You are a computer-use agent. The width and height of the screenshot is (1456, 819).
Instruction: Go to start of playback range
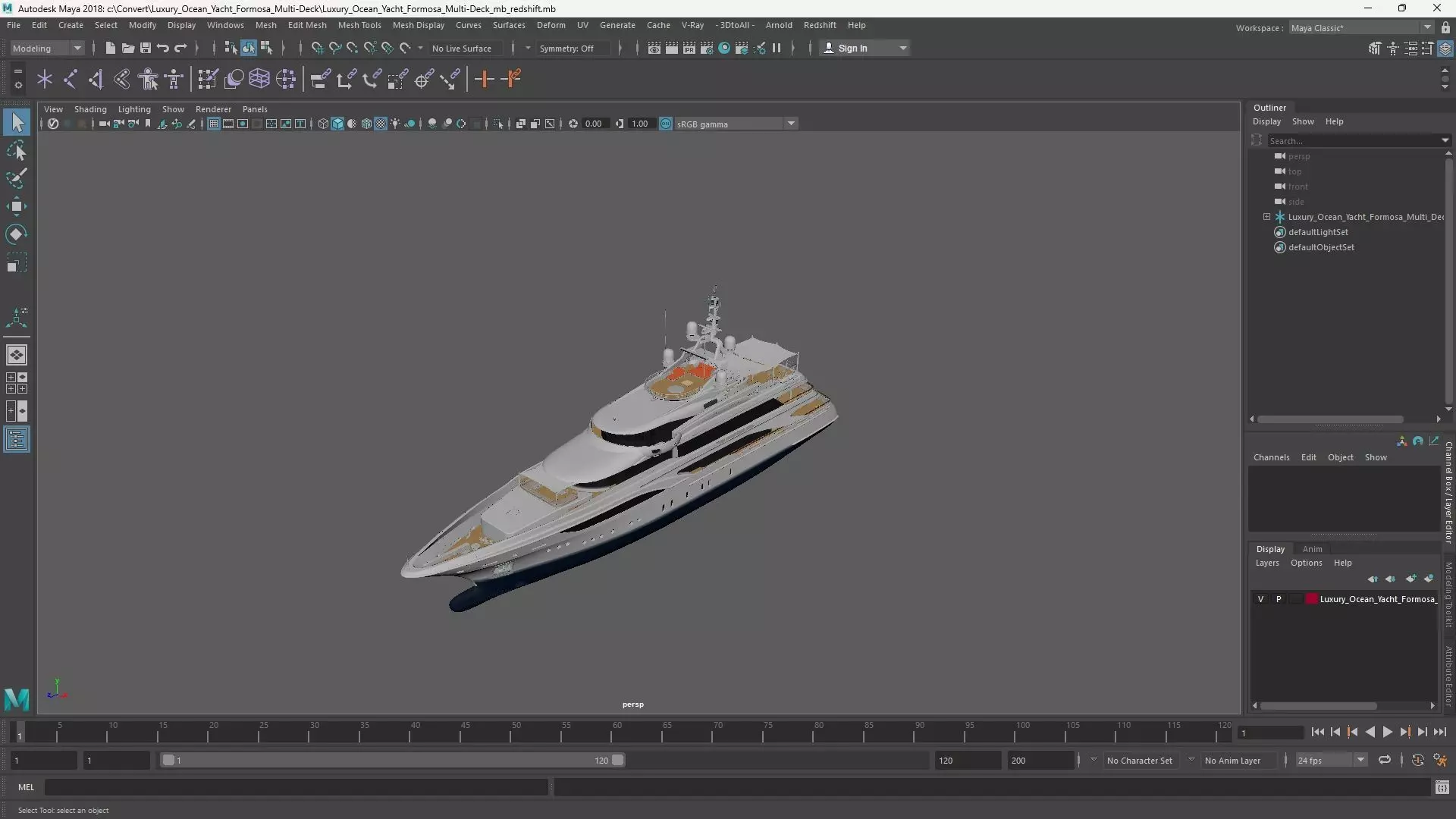pyautogui.click(x=1318, y=732)
